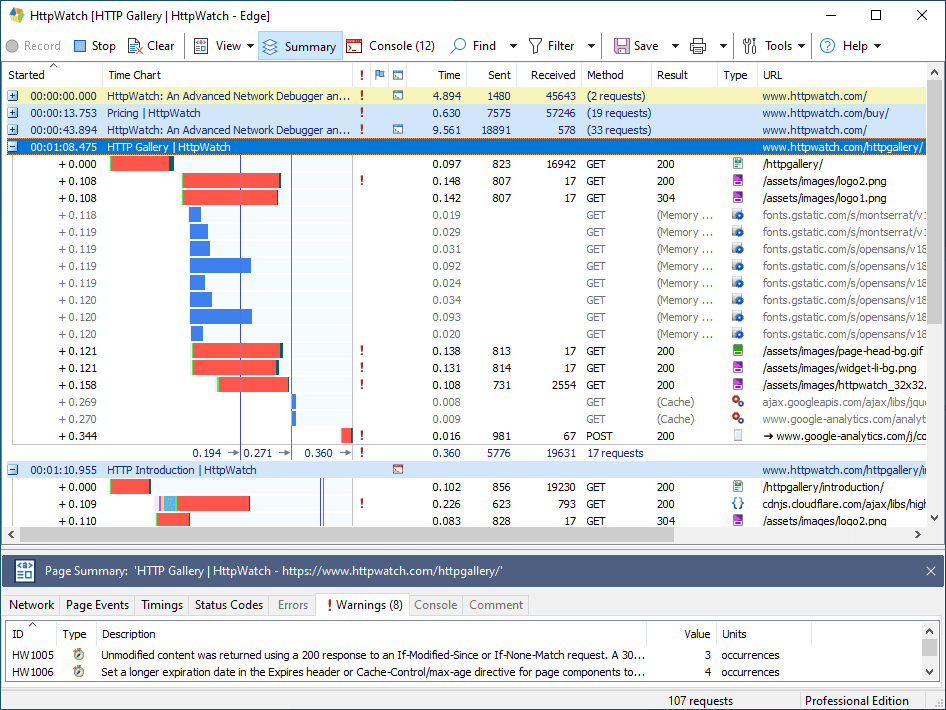Viewport: 946px width, 710px height.
Task: Open the Filter dropdown arrow
Action: [x=591, y=46]
